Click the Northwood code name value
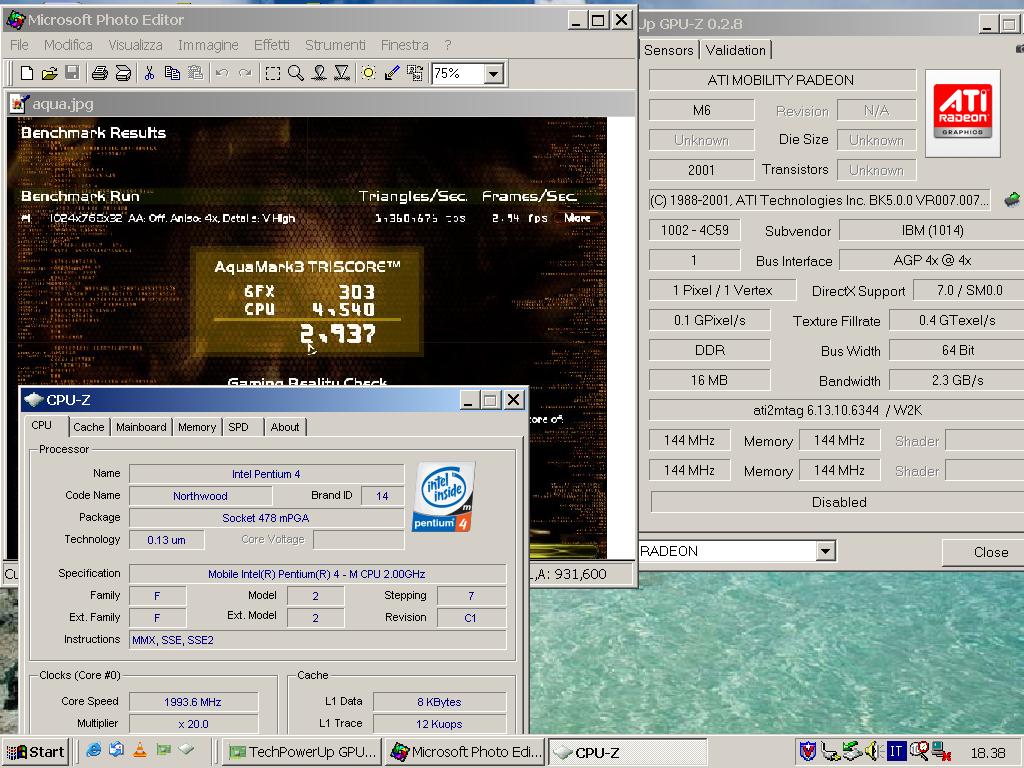Screen dimensions: 1024x768 tap(200, 496)
